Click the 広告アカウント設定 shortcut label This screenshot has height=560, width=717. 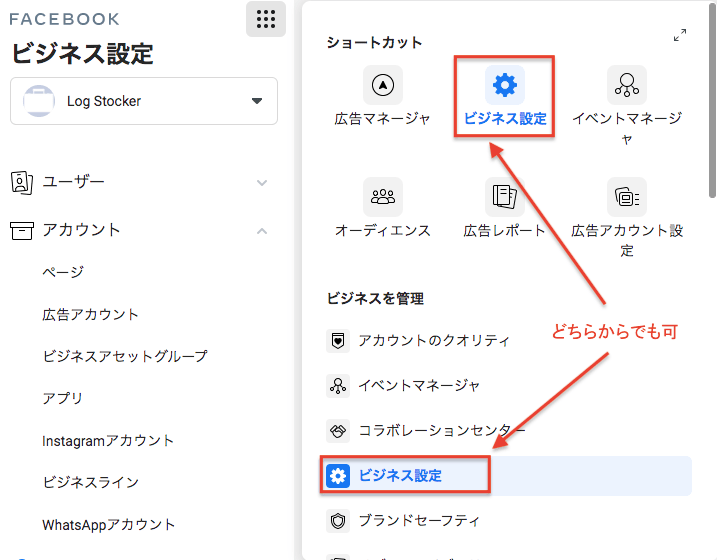(627, 240)
